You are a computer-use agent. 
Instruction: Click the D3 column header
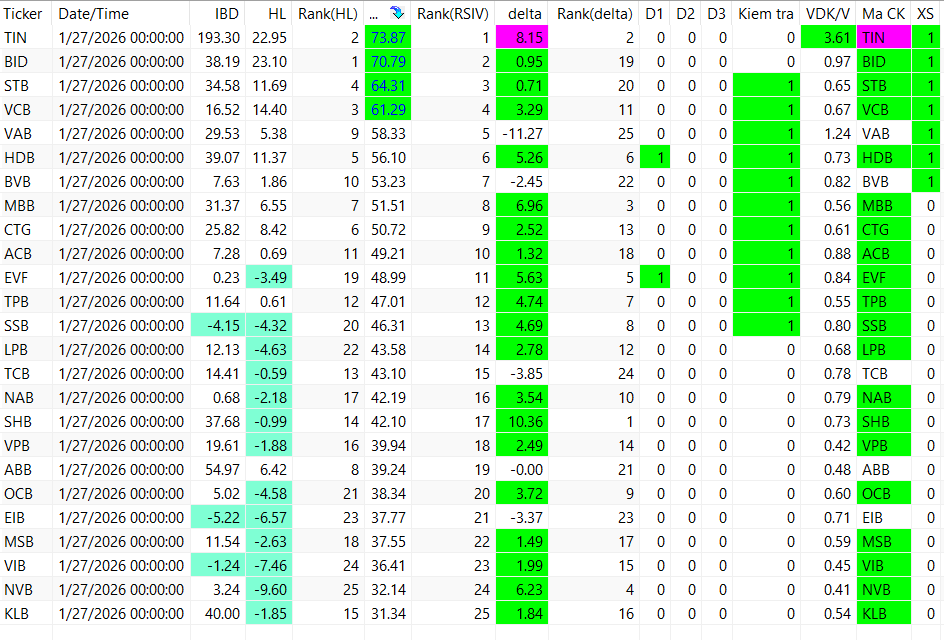716,13
